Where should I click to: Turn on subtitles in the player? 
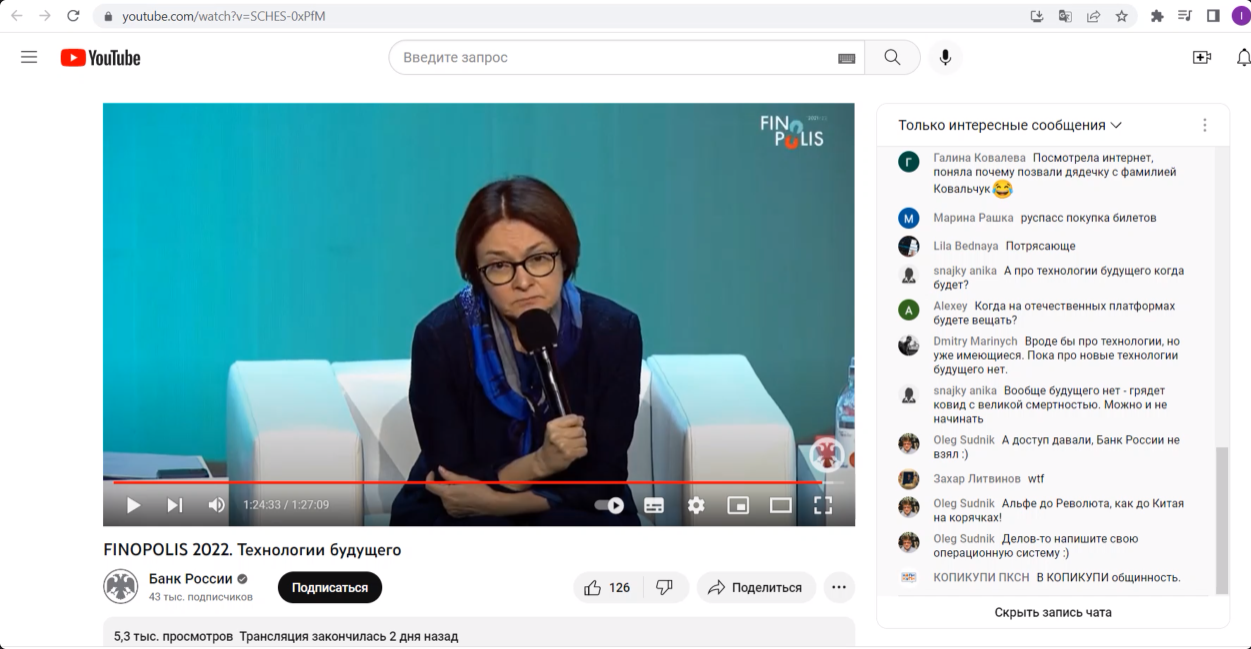pos(654,505)
